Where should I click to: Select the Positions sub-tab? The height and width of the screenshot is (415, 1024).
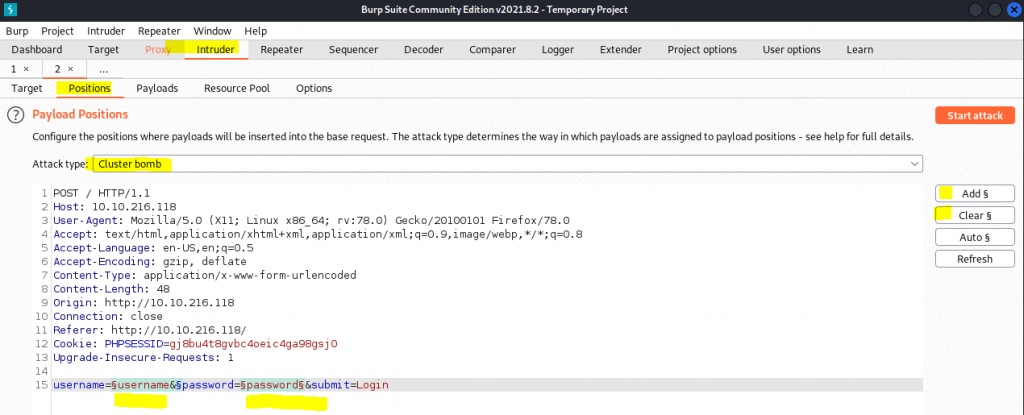(x=89, y=88)
